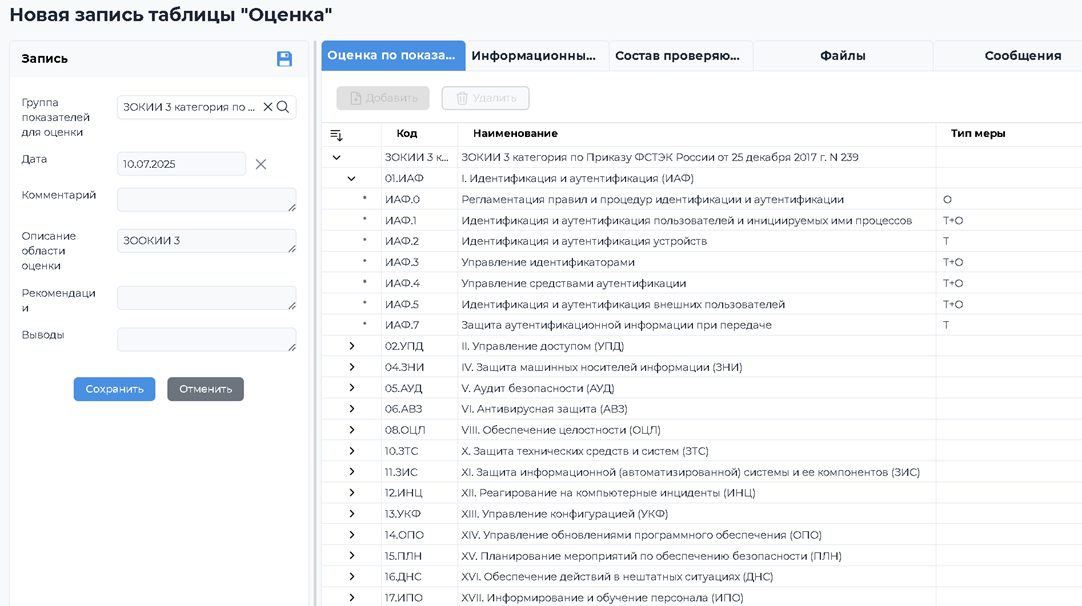The height and width of the screenshot is (606, 1082).
Task: Open the Файлы tab
Action: (x=843, y=56)
